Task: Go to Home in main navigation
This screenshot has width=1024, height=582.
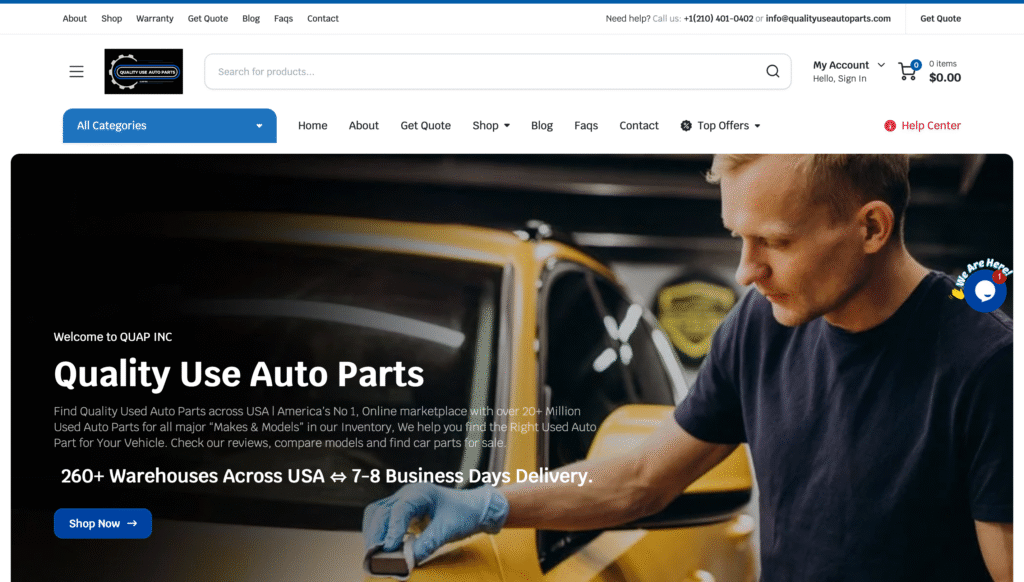Action: click(313, 125)
